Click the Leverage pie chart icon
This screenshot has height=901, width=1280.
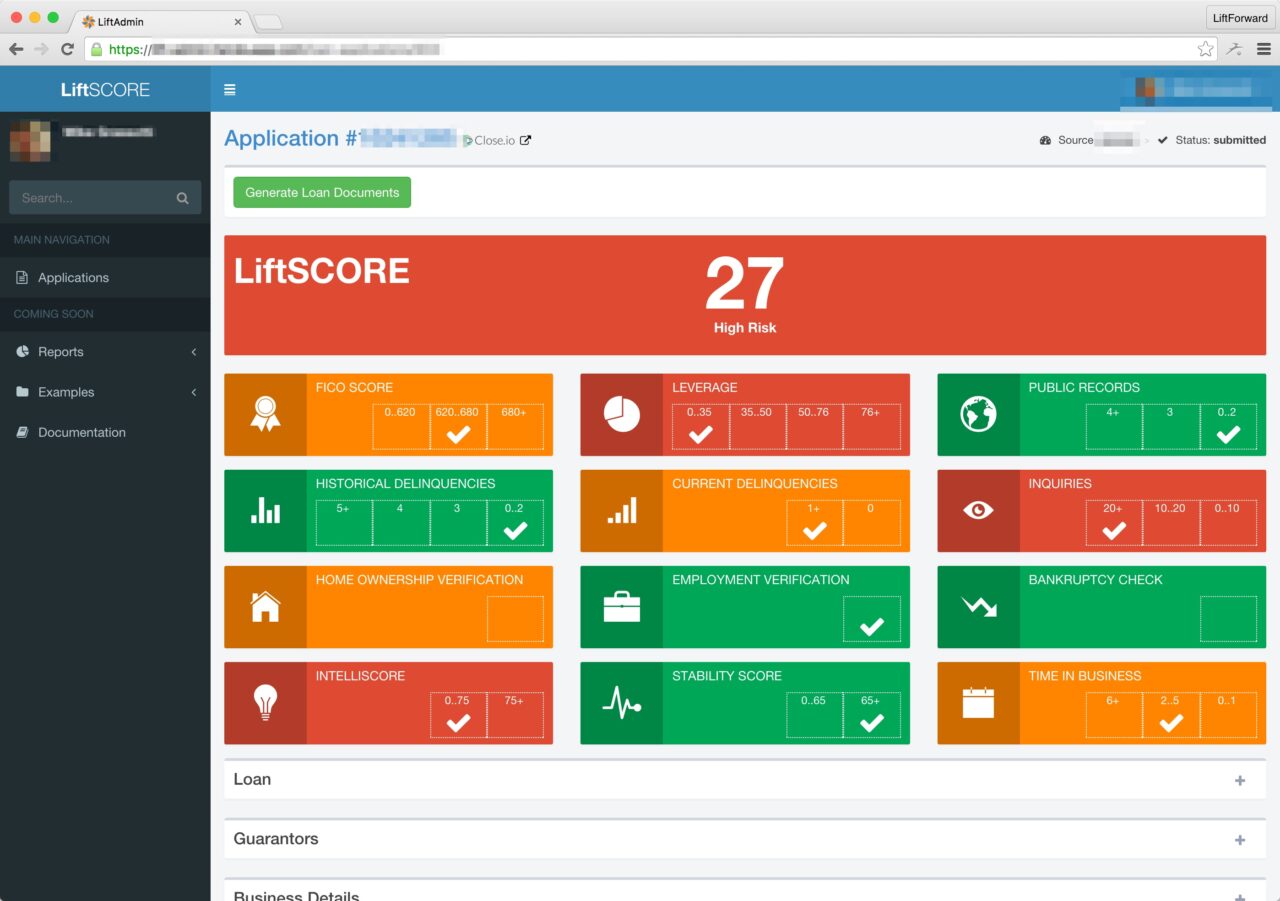622,414
